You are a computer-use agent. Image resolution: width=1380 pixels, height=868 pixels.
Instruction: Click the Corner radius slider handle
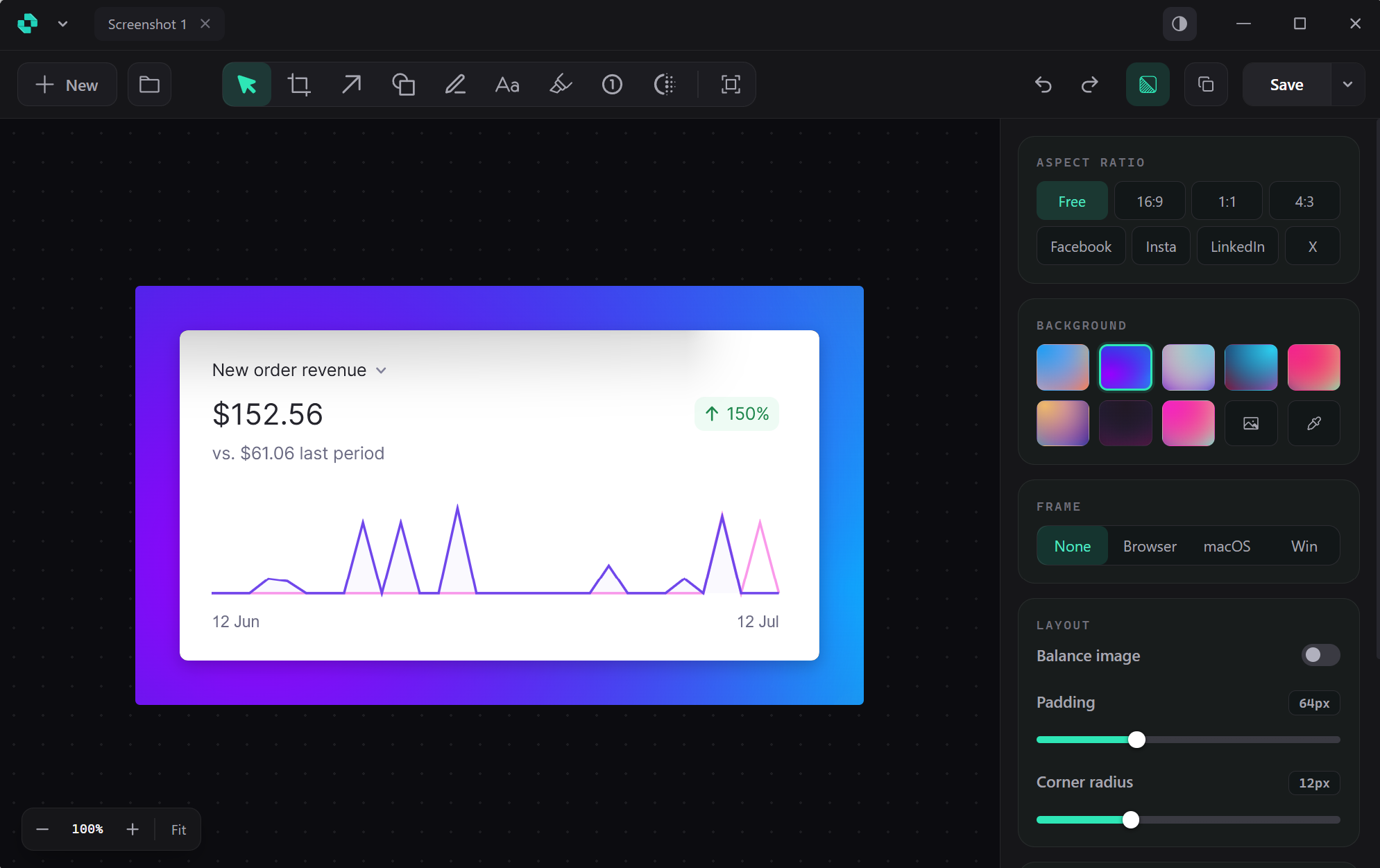tap(1131, 819)
